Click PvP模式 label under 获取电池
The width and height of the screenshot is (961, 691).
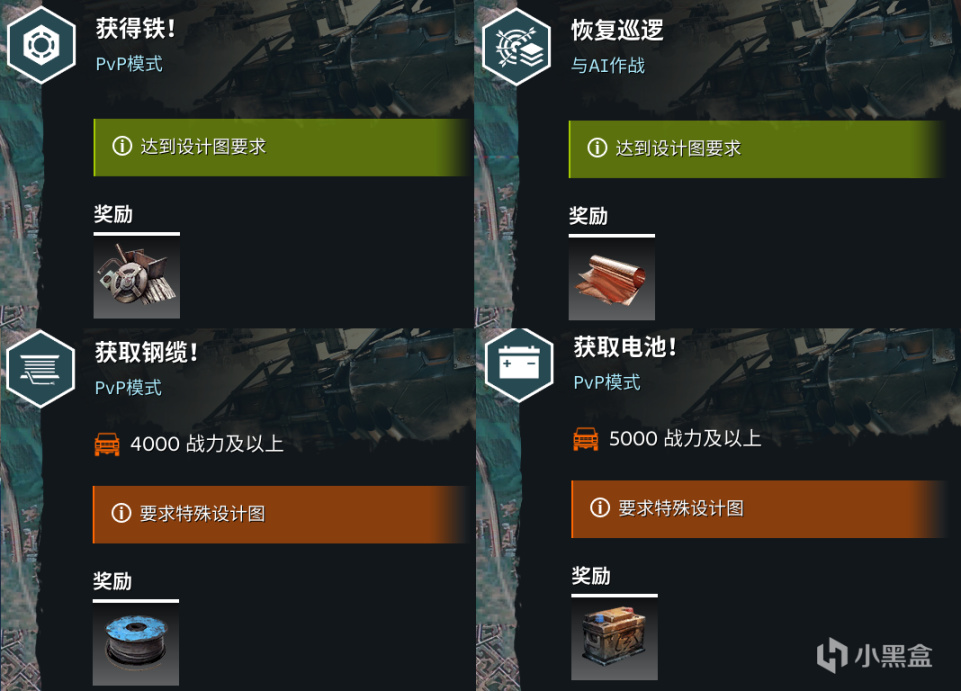pos(607,382)
